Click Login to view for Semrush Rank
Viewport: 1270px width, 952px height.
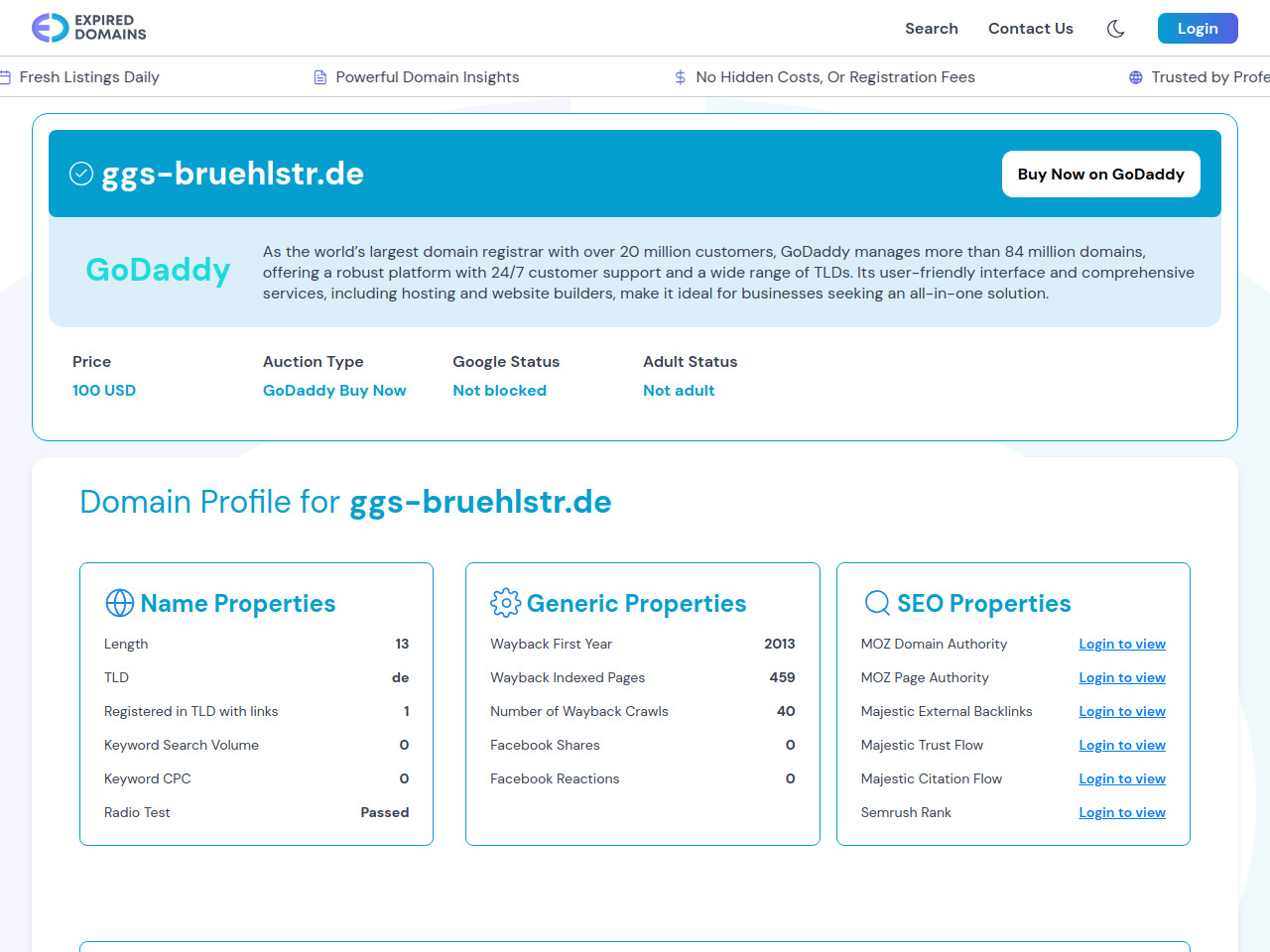(1121, 813)
